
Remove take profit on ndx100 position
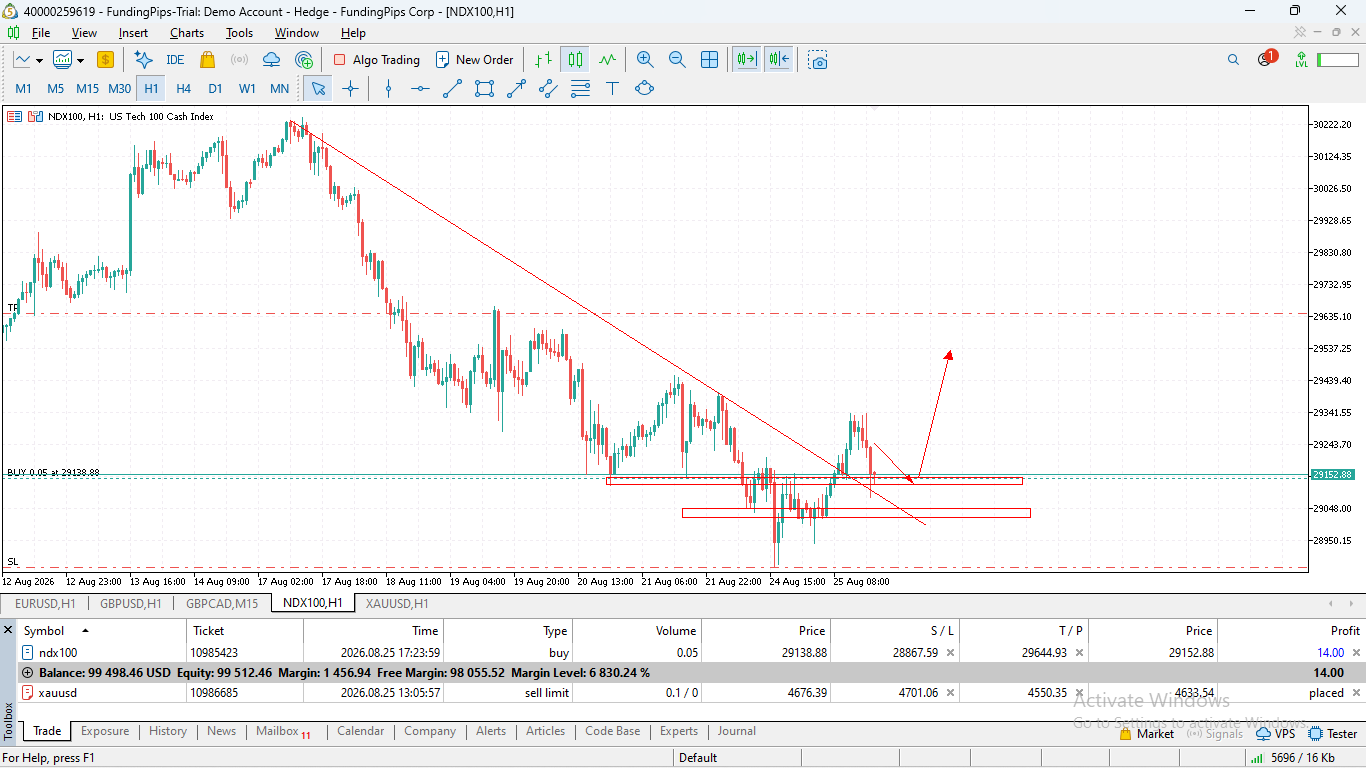(x=1079, y=653)
